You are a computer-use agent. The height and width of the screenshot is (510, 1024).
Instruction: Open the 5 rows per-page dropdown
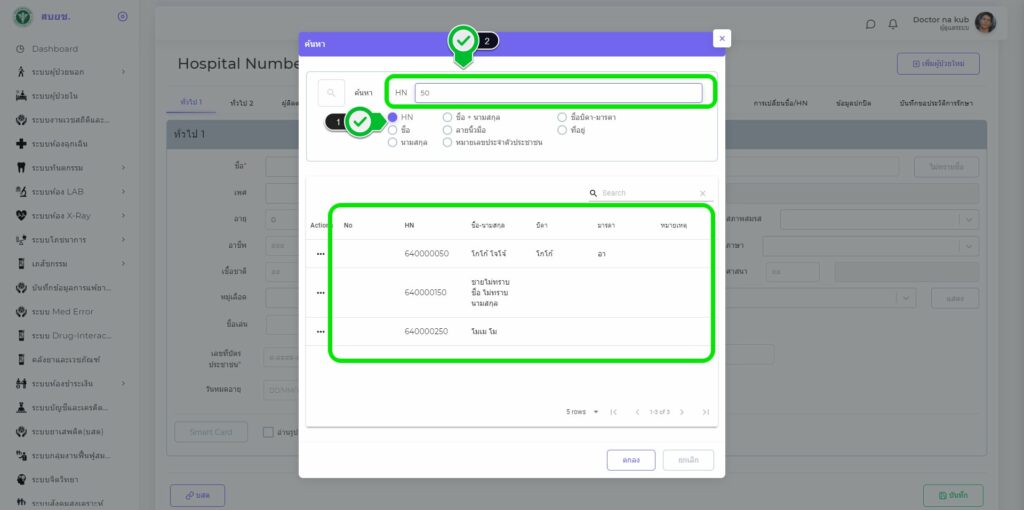pos(582,412)
